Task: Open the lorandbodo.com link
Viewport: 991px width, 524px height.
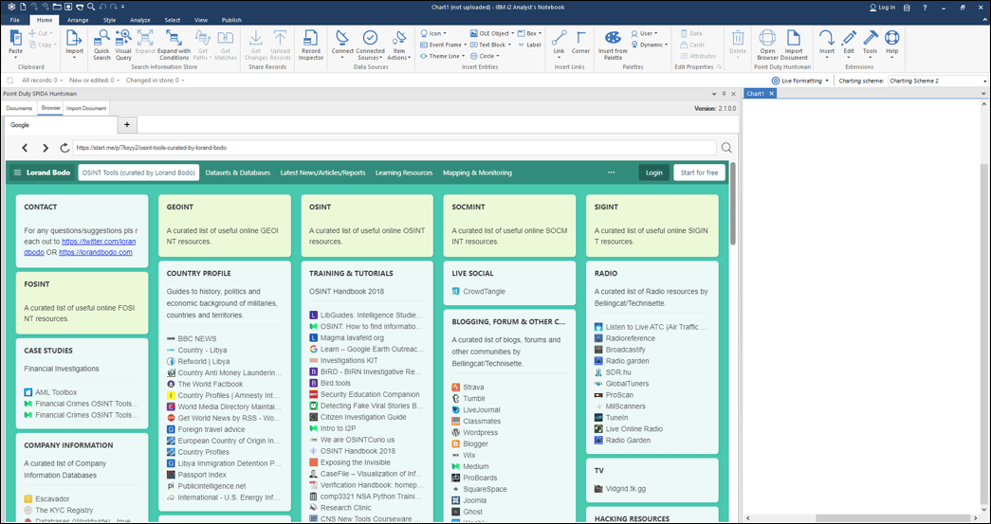Action: coord(95,252)
